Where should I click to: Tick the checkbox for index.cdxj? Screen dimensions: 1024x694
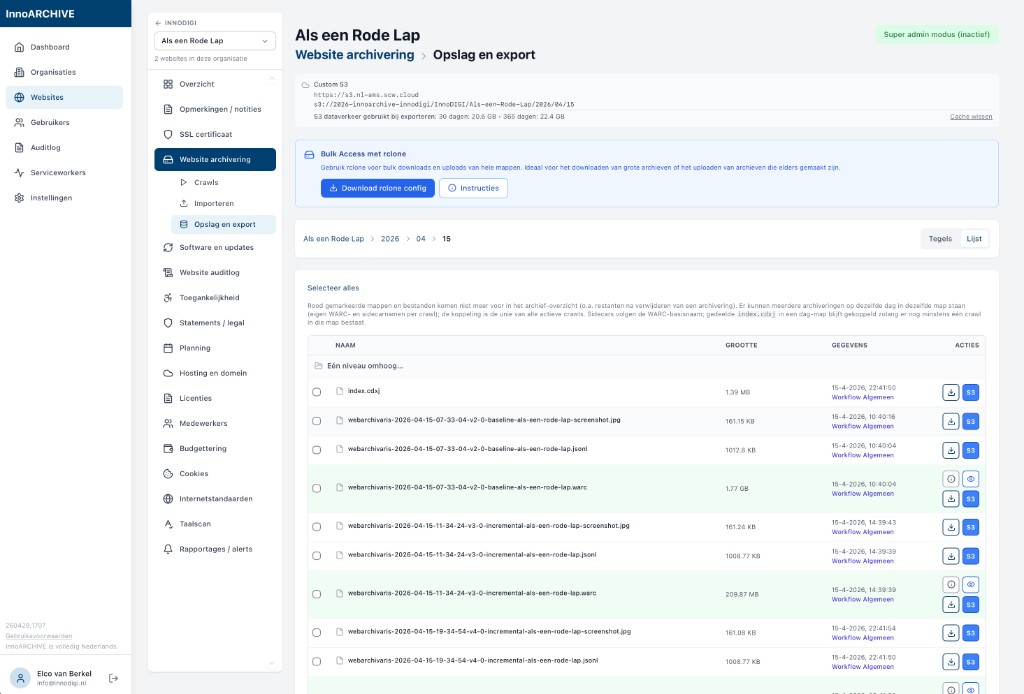point(317,392)
